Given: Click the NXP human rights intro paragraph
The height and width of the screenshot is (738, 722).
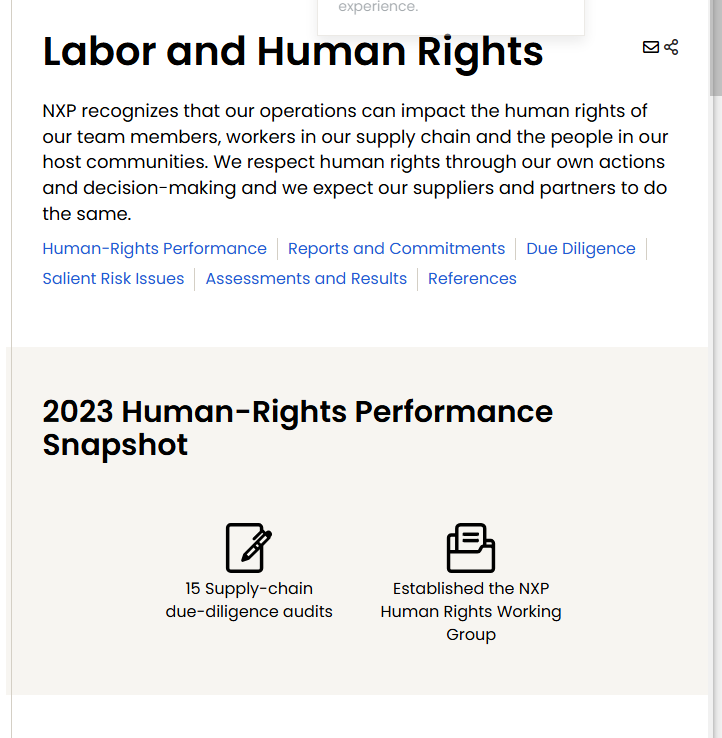Looking at the screenshot, I should [x=355, y=162].
